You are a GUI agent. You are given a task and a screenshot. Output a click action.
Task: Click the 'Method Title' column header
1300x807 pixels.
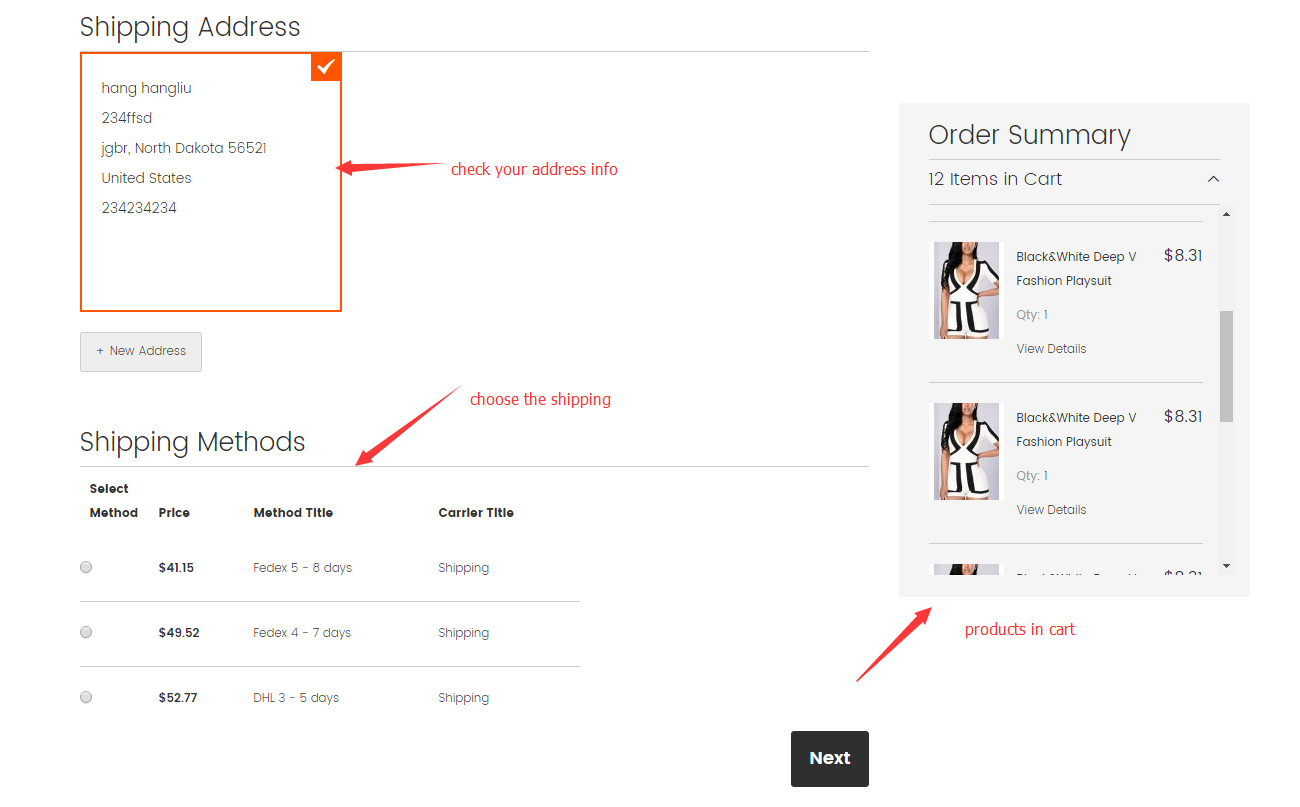[293, 512]
